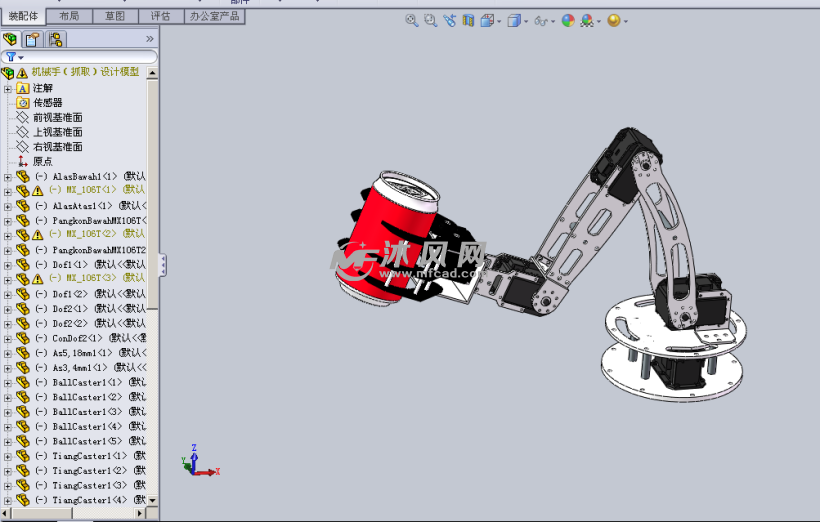Viewport: 820px width, 522px height.
Task: Select the Dof2<1> component
Action: click(90, 309)
